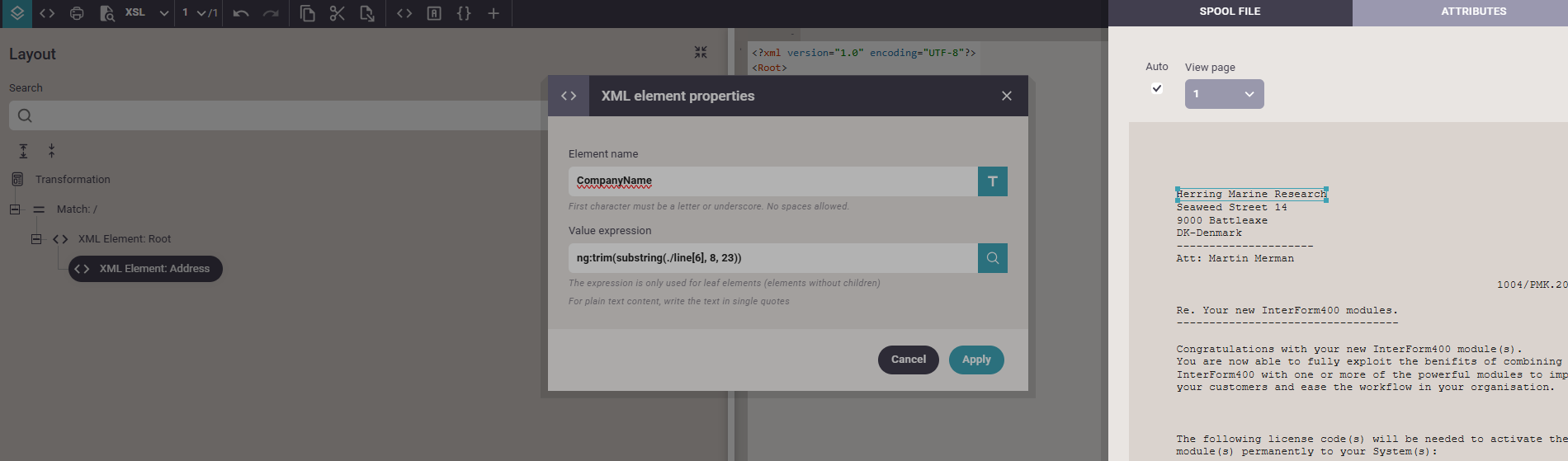Collapse the XML Element: Root node

tap(36, 239)
